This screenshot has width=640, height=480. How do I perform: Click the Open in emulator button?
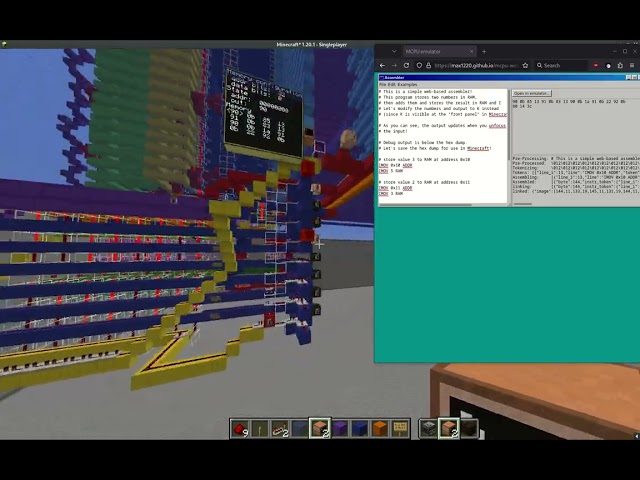(x=532, y=93)
